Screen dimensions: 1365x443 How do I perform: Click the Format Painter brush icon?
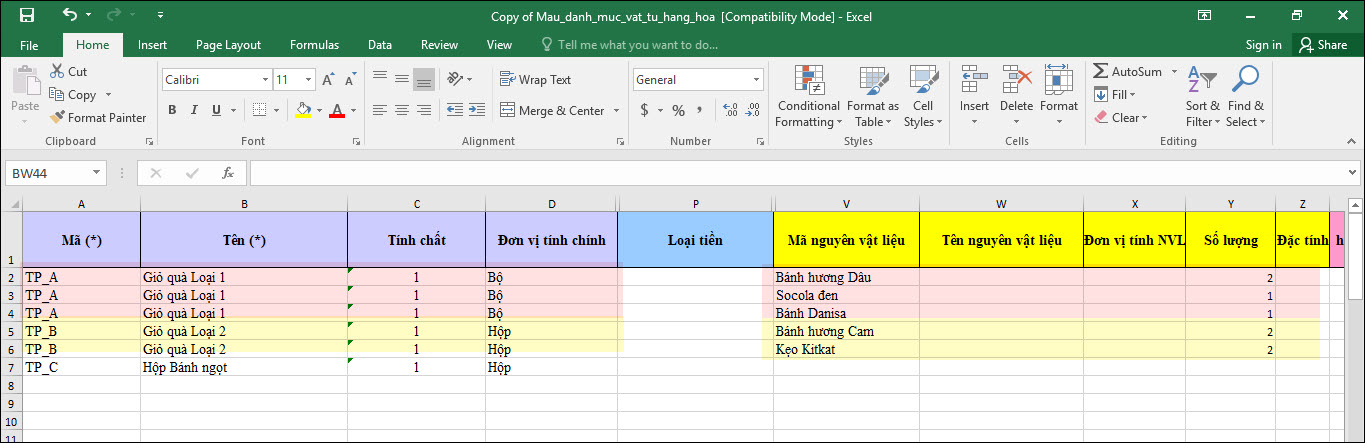pyautogui.click(x=58, y=118)
